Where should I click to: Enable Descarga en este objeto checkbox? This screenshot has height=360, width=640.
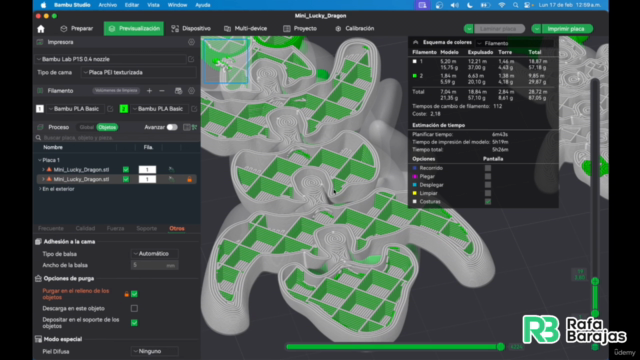coord(134,308)
